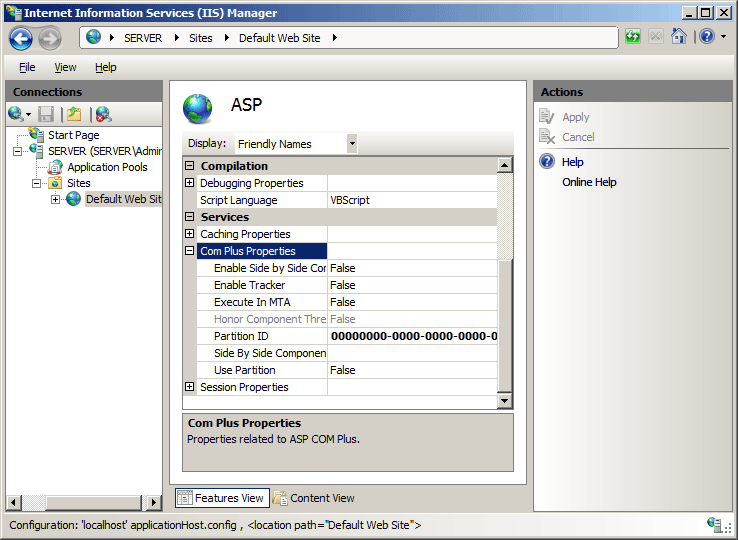Go to Home using house icon
This screenshot has height=540, width=738.
tap(679, 37)
